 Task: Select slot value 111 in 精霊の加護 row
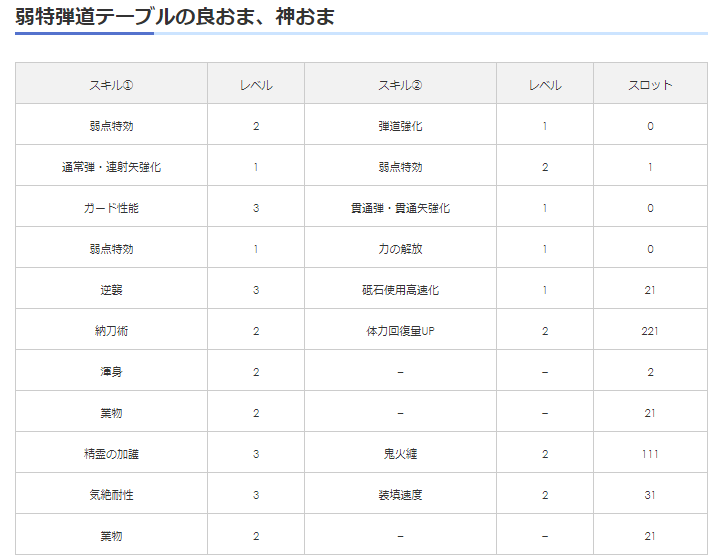click(x=650, y=454)
